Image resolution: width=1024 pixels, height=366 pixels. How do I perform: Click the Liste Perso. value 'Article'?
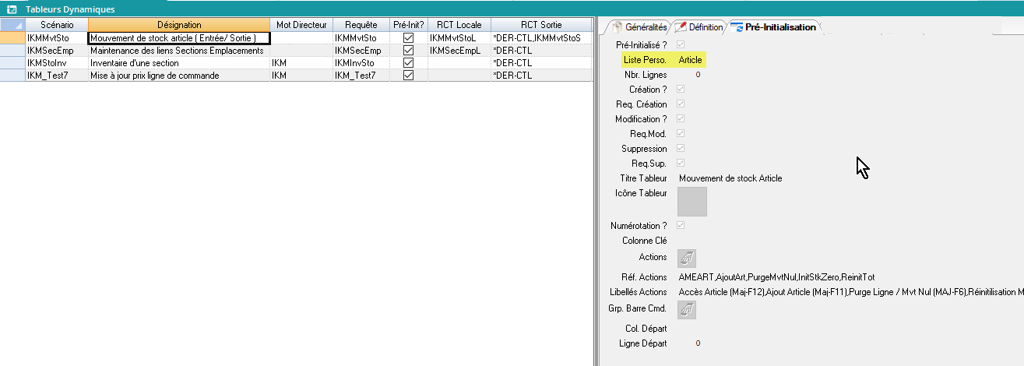[x=690, y=60]
